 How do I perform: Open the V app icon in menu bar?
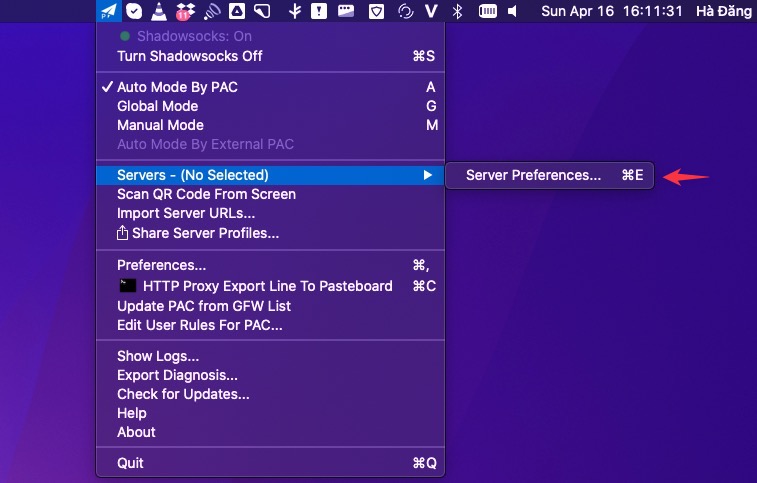coord(431,11)
